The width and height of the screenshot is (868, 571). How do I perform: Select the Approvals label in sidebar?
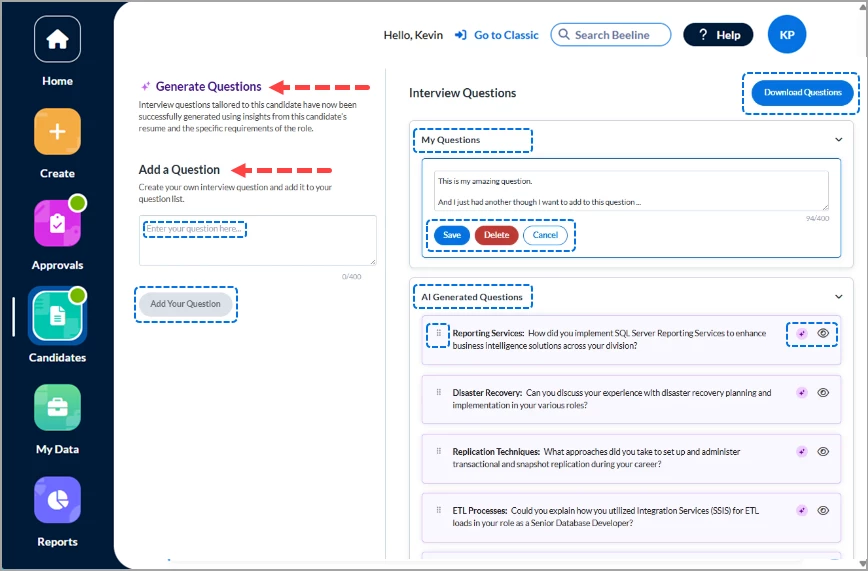(x=57, y=265)
